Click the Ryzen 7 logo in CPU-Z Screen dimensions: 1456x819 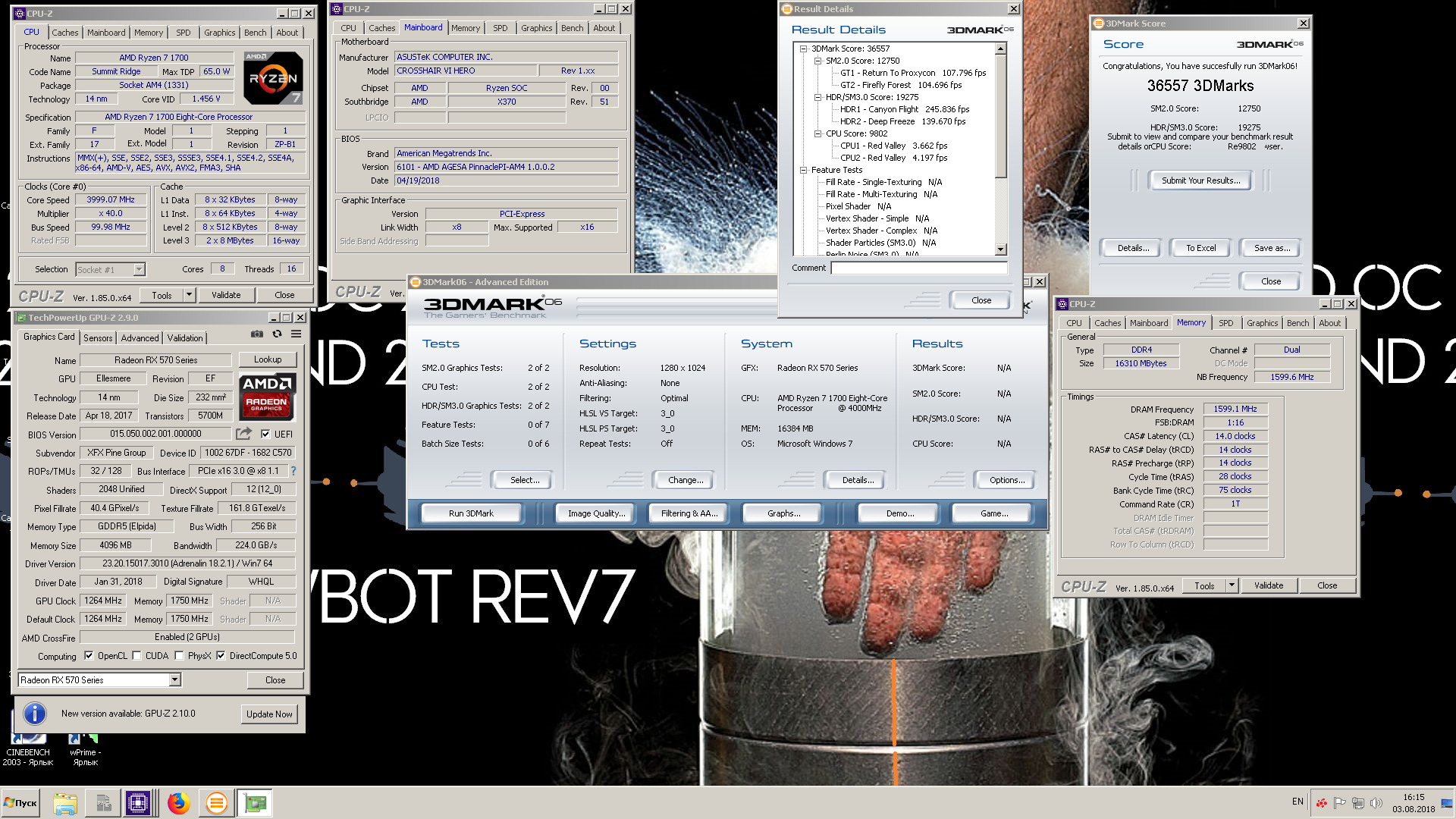(273, 78)
